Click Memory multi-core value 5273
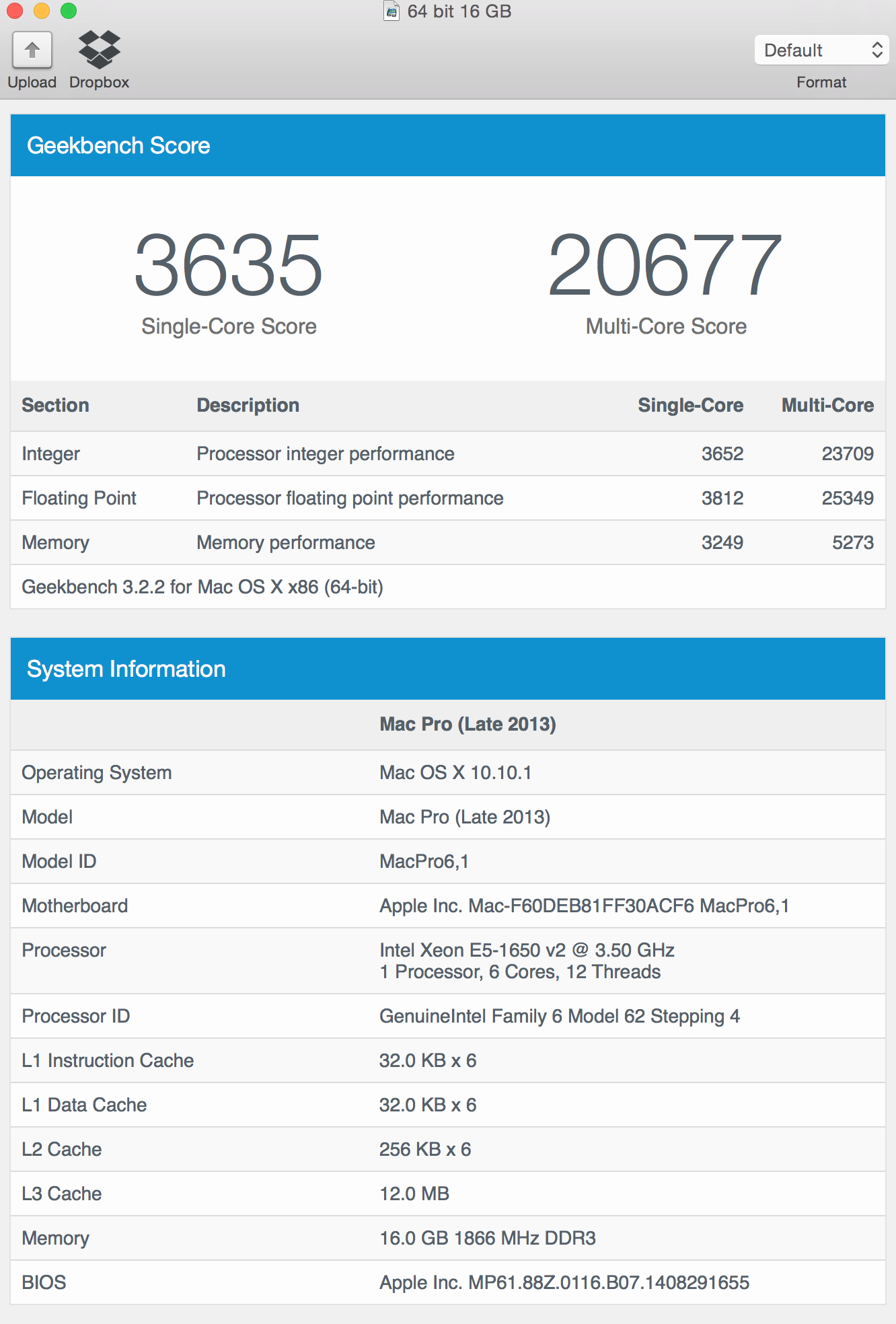Image resolution: width=896 pixels, height=1324 pixels. click(x=853, y=542)
